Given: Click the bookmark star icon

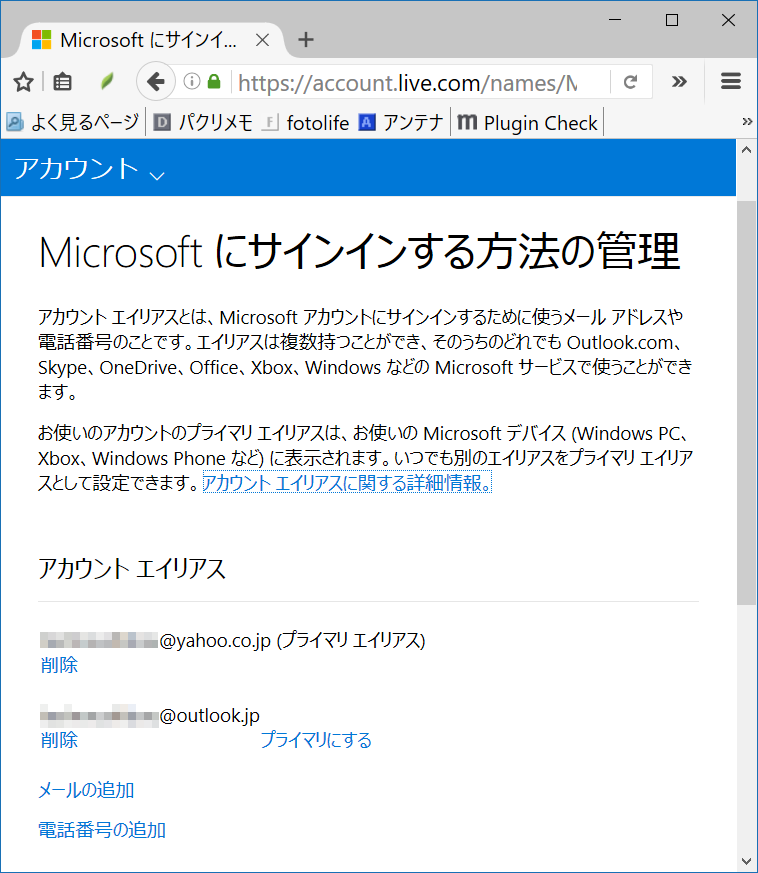Looking at the screenshot, I should coord(23,82).
